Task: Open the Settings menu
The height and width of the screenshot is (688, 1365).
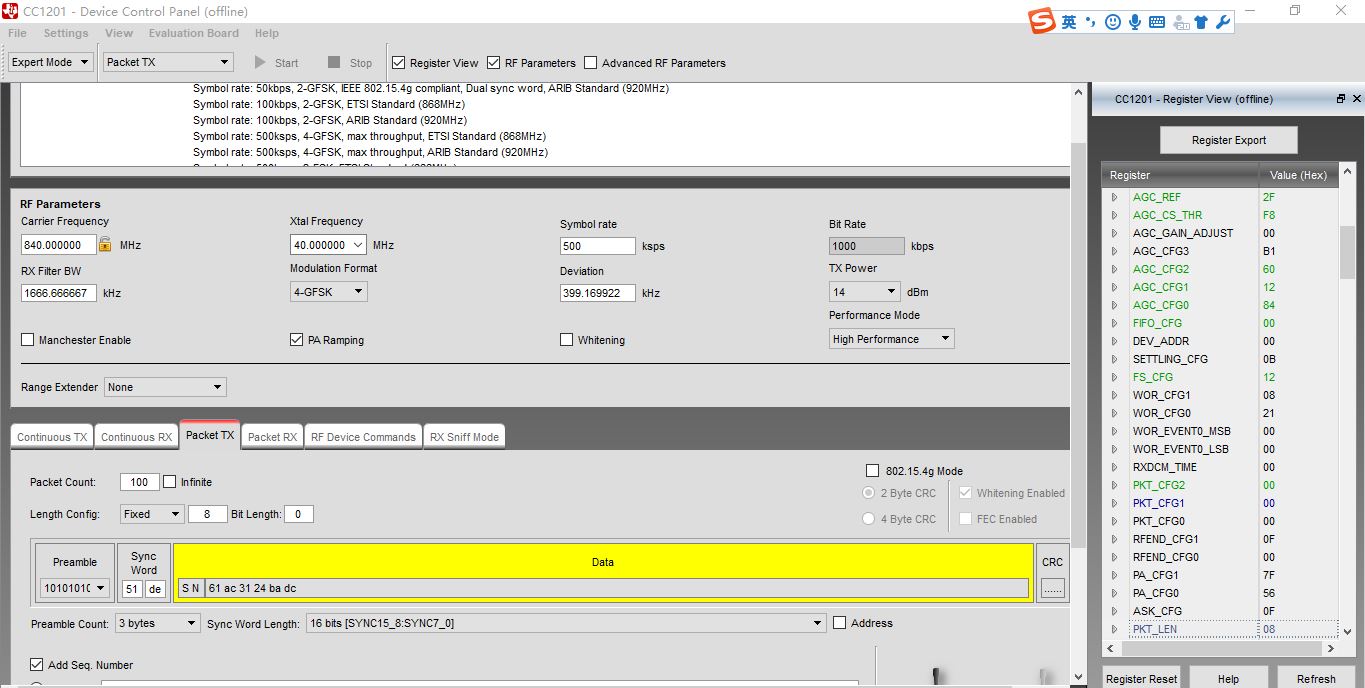Action: (x=66, y=33)
